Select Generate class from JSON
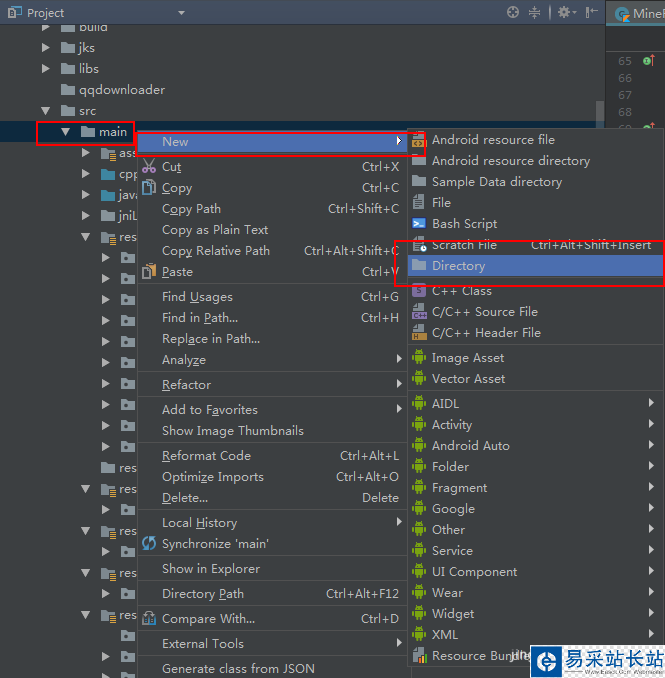The height and width of the screenshot is (678, 665). pyautogui.click(x=272, y=668)
